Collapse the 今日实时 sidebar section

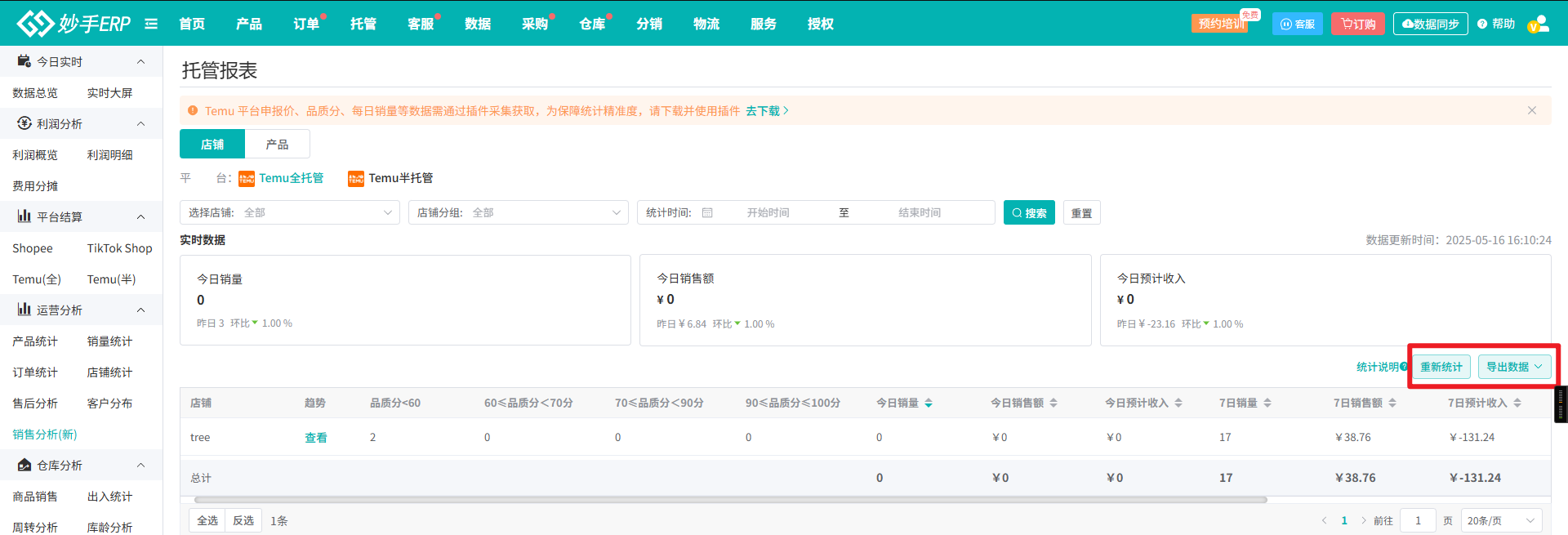coord(140,61)
